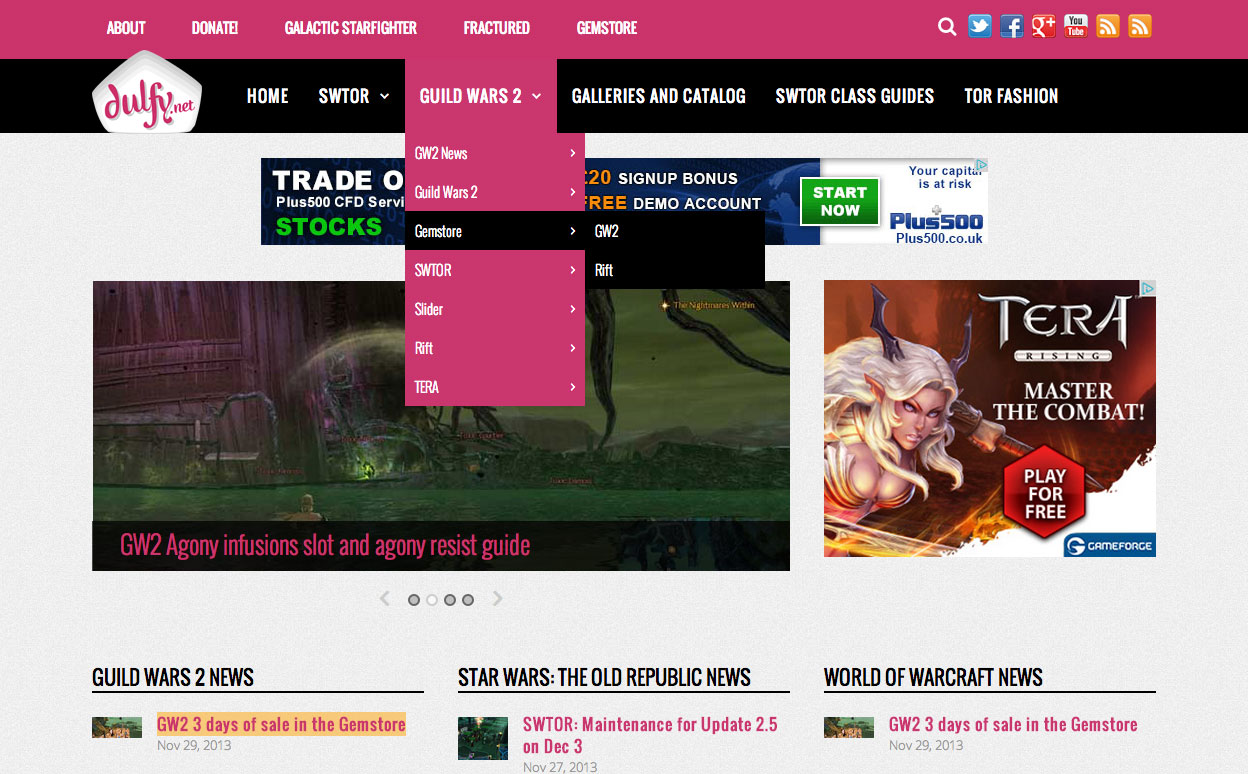Choose Rift in the Gemstore submenu

(675, 270)
